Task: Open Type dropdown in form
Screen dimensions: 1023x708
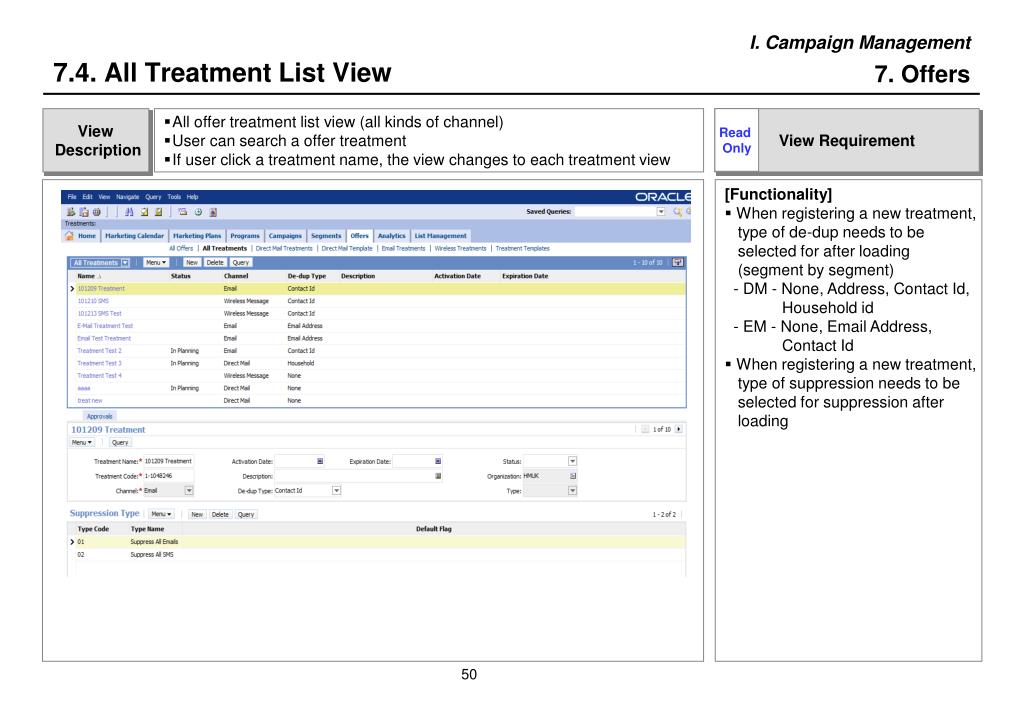Action: pyautogui.click(x=572, y=491)
